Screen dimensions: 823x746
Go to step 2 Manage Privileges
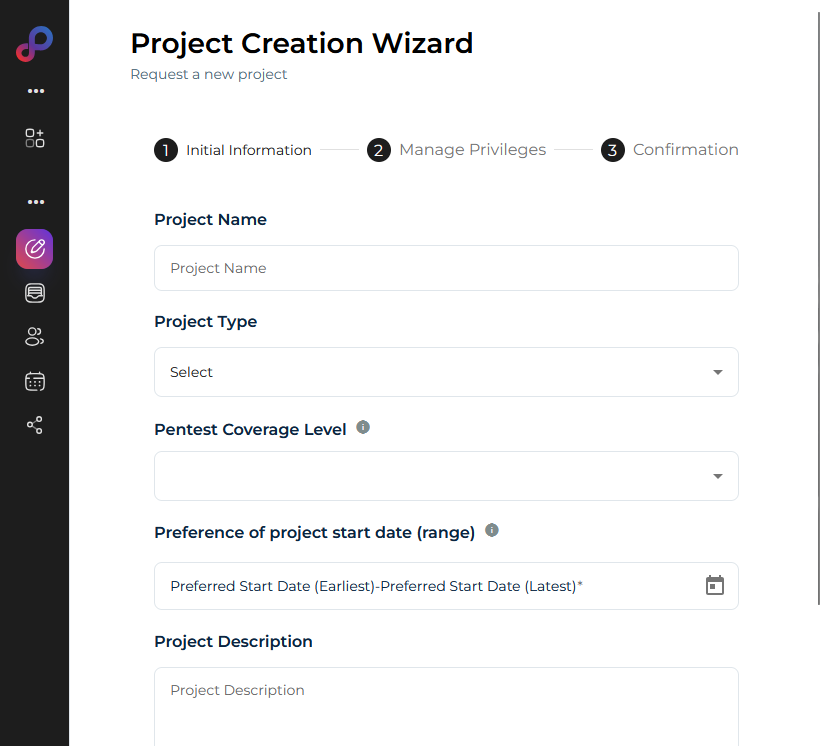[x=458, y=150]
